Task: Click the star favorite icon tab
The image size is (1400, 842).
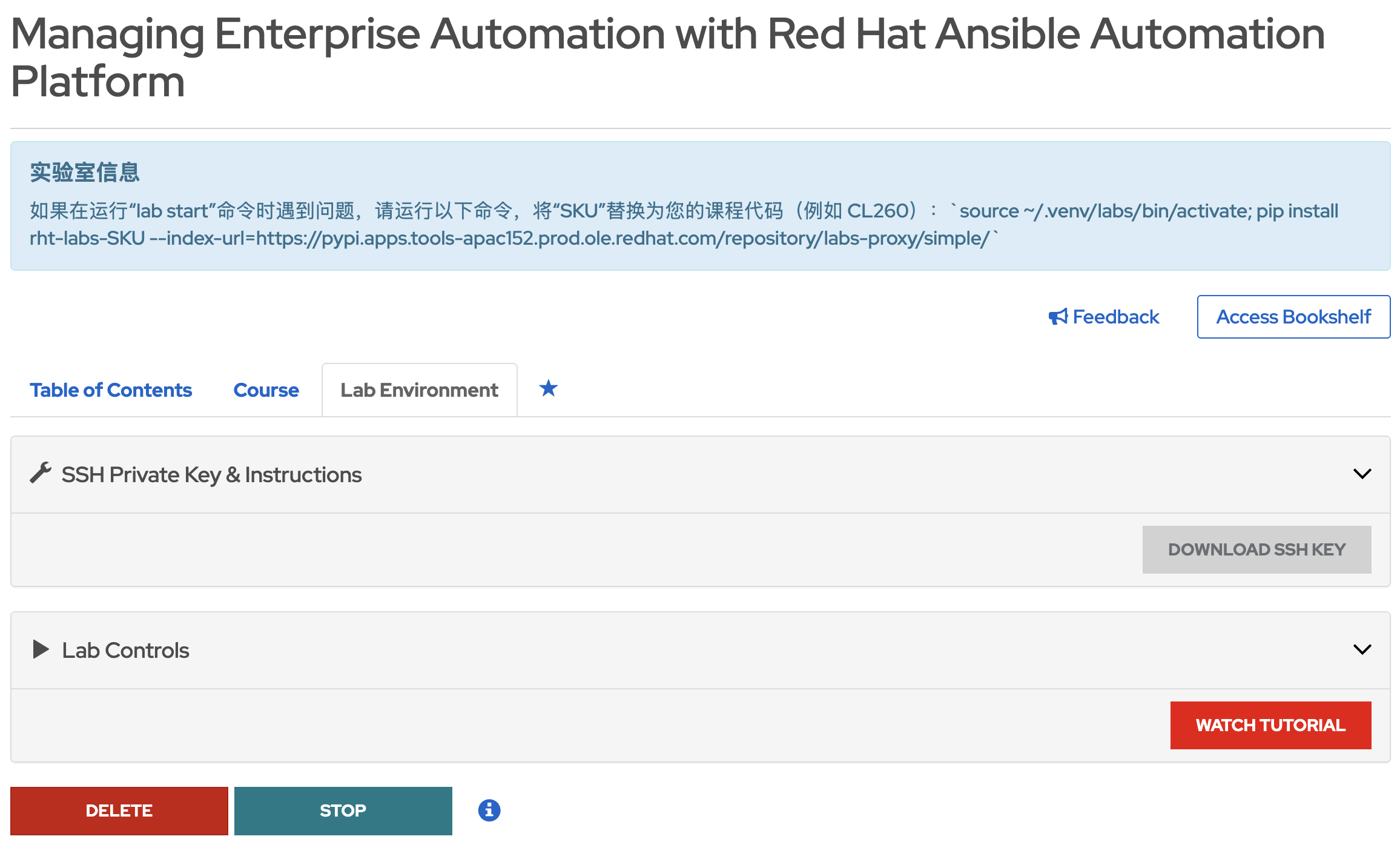Action: tap(548, 388)
